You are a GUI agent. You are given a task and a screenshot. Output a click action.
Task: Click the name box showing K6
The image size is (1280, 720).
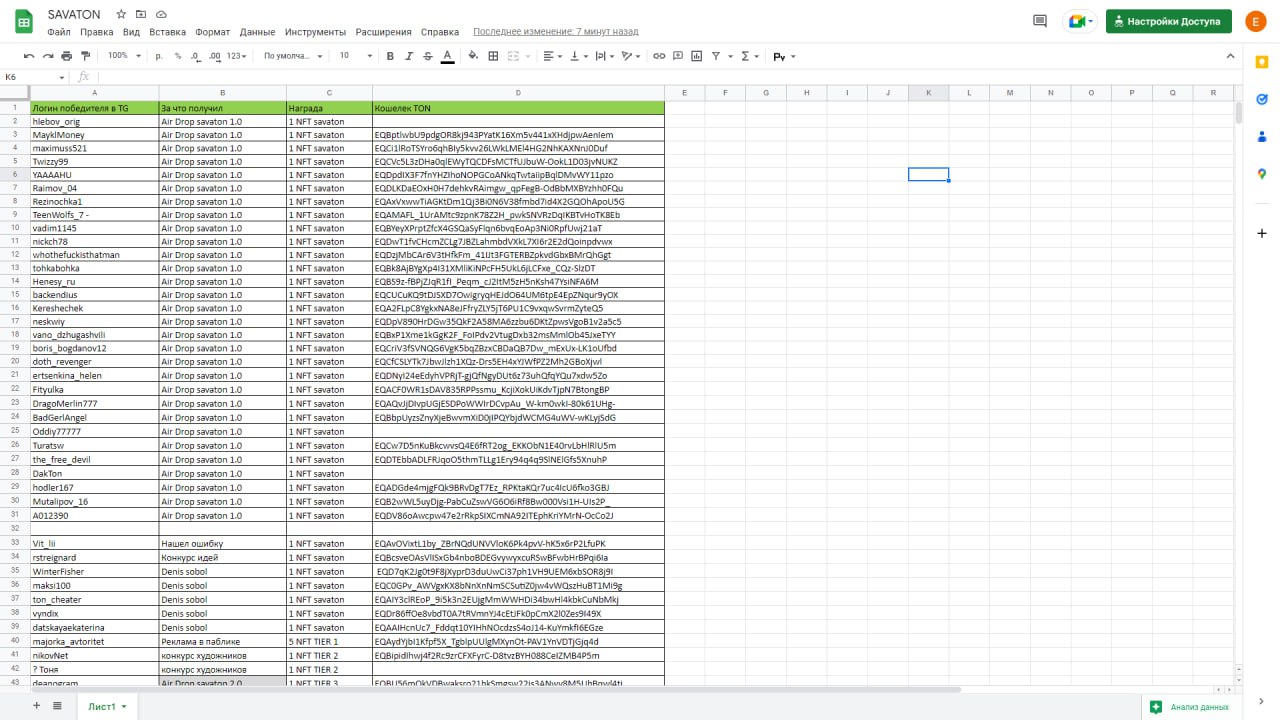pyautogui.click(x=35, y=77)
